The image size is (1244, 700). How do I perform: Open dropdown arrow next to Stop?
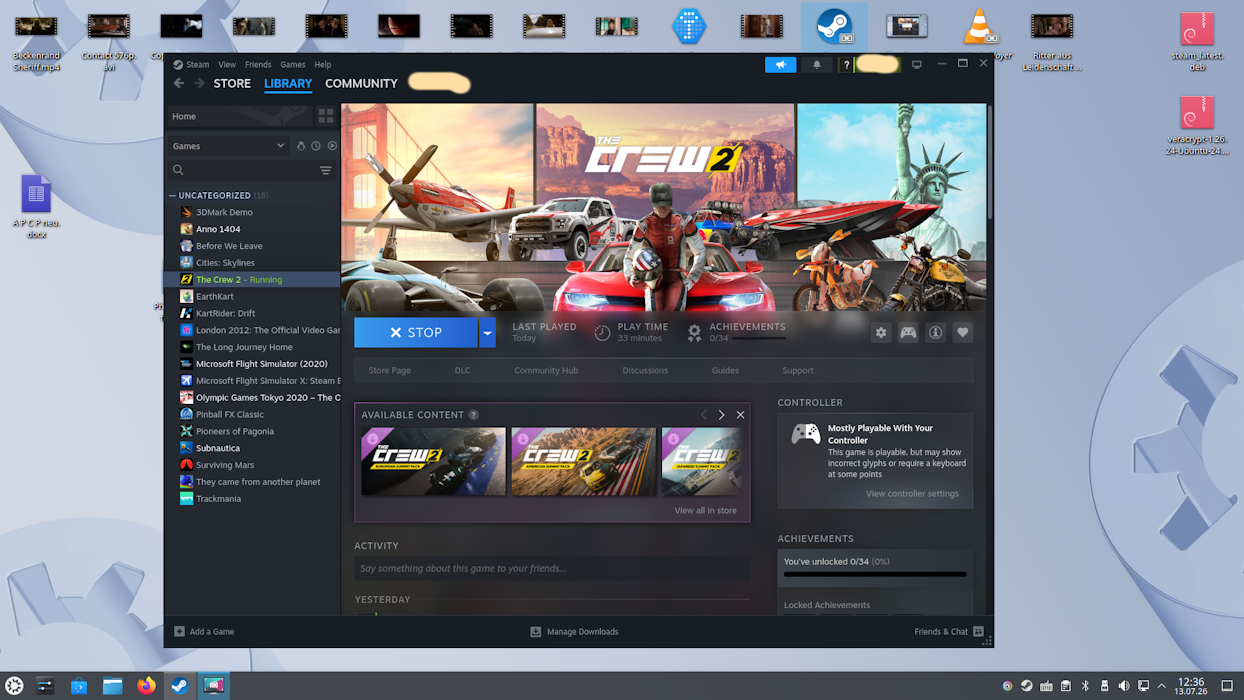click(487, 332)
